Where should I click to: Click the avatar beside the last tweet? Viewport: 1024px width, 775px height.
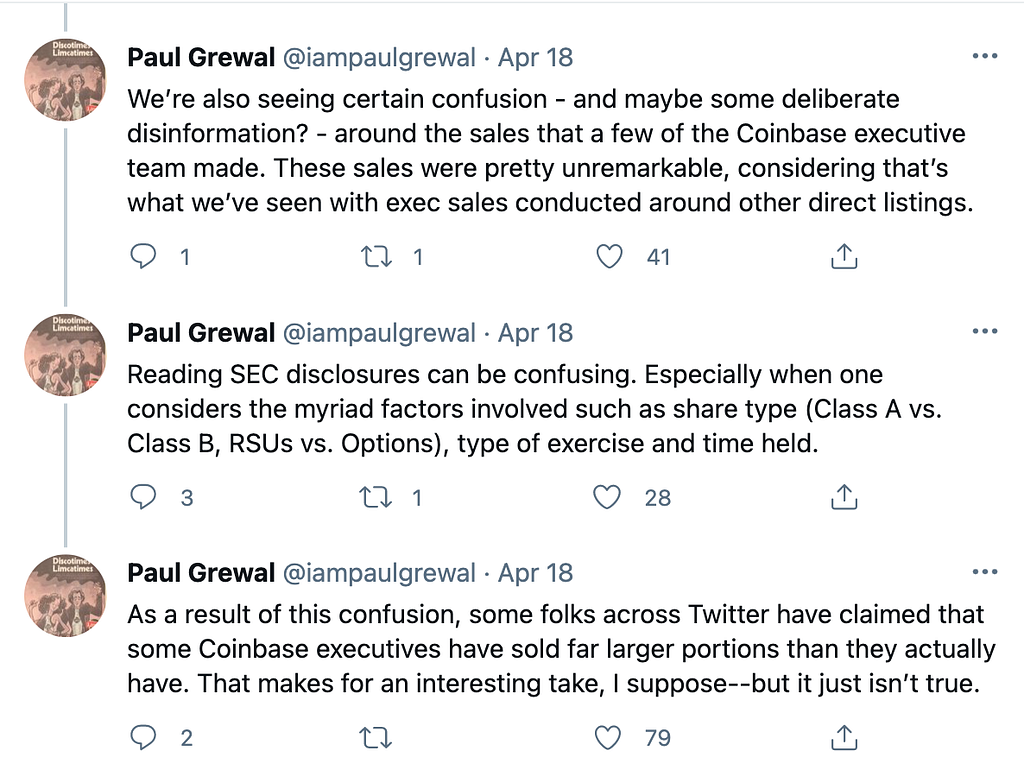(x=66, y=596)
